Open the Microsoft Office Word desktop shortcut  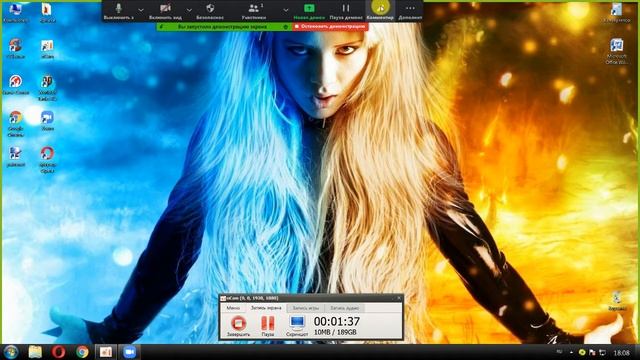(x=616, y=51)
